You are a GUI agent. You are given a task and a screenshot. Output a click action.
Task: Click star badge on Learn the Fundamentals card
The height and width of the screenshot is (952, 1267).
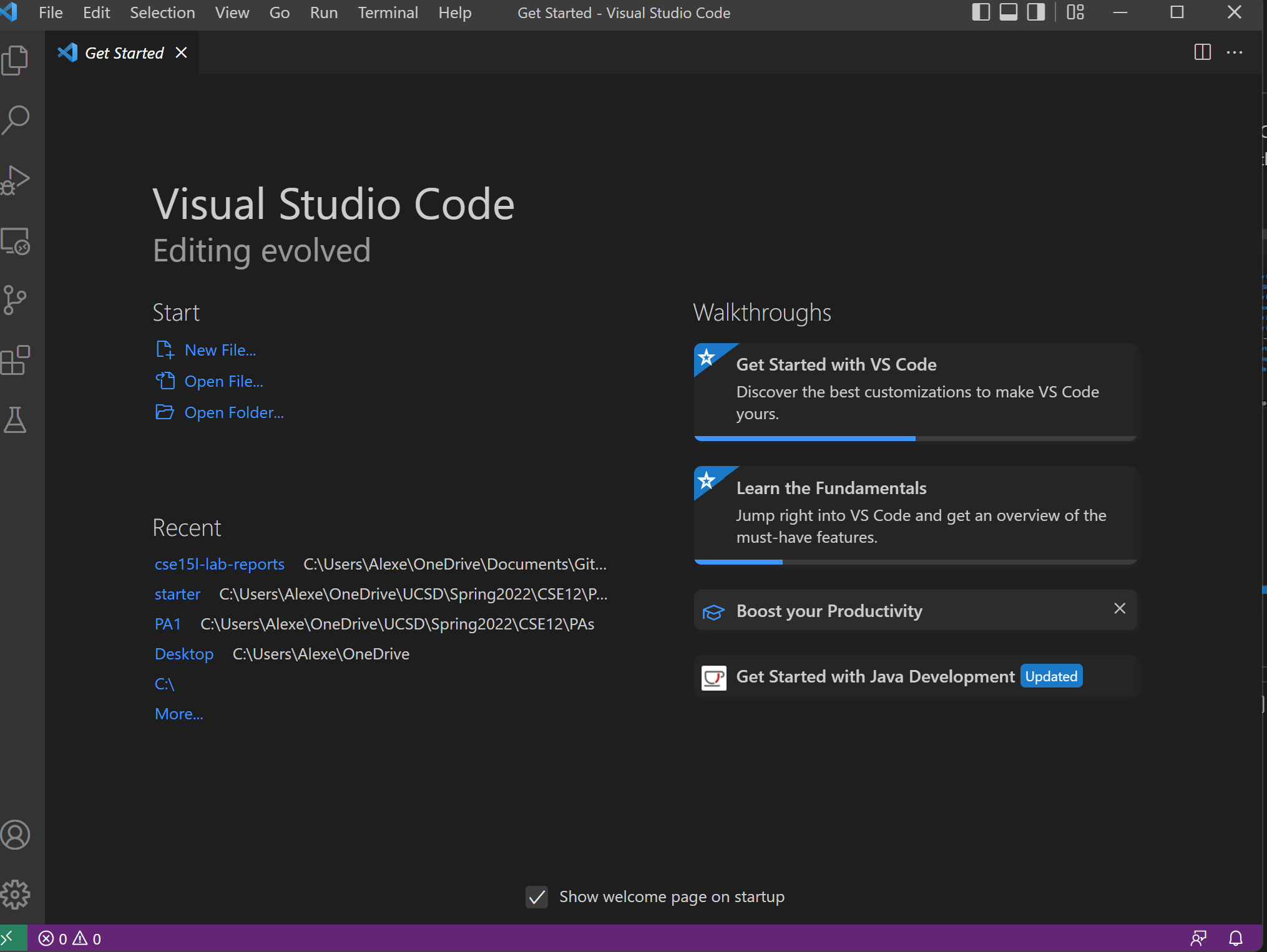click(x=707, y=480)
